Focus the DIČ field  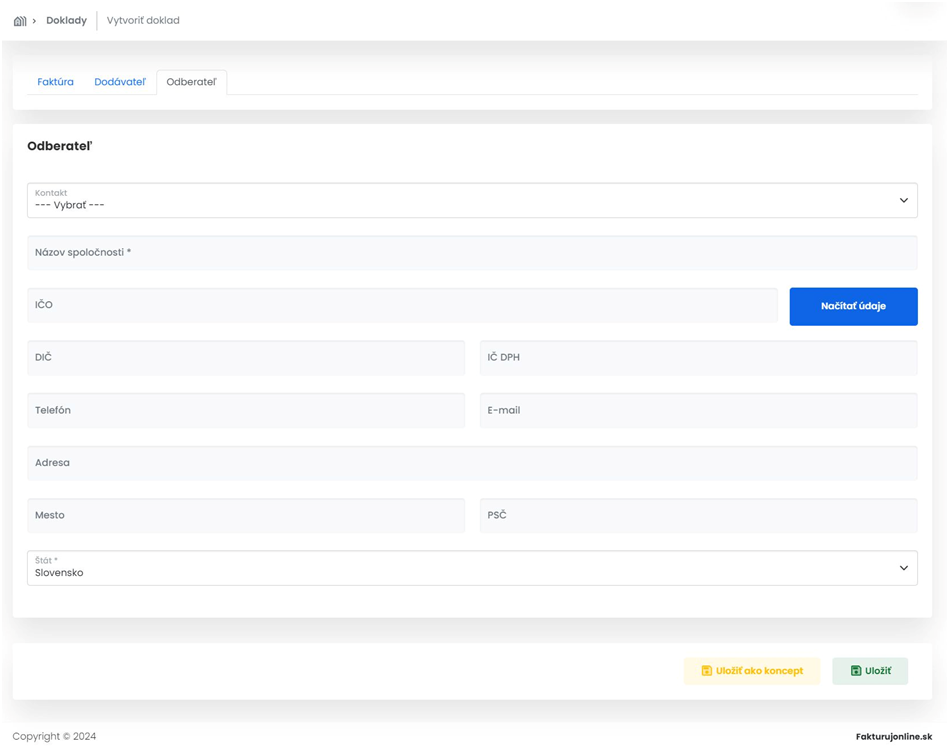click(x=246, y=358)
